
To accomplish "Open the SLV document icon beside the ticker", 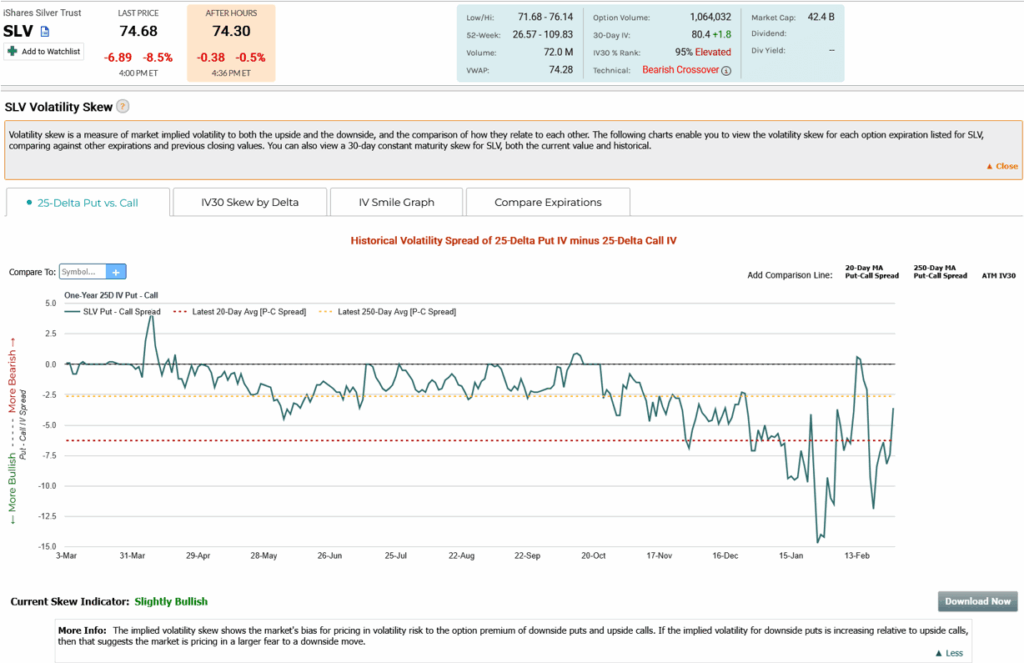I will 44,33.
